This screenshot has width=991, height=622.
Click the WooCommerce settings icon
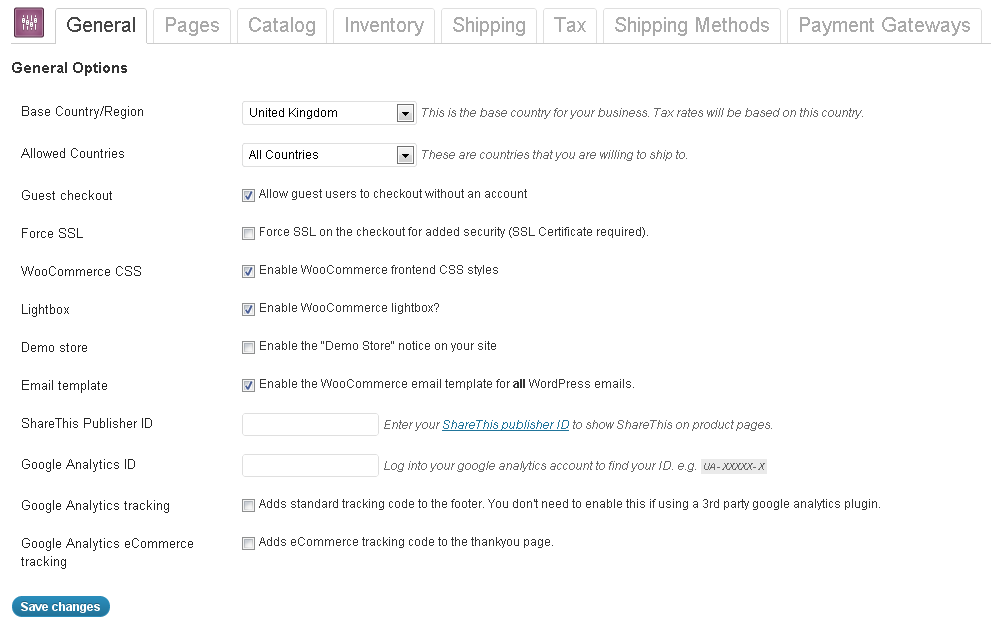pos(29,22)
